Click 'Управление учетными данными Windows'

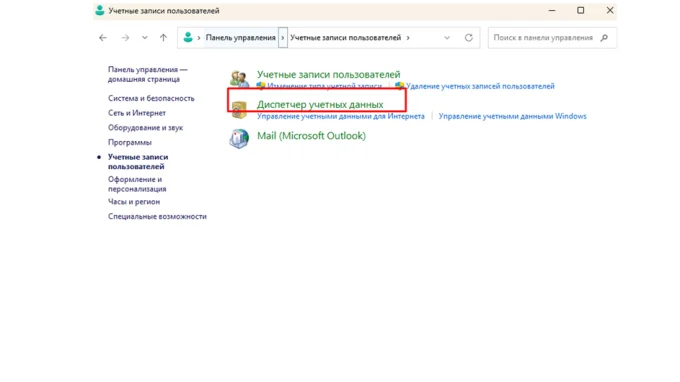click(x=512, y=116)
